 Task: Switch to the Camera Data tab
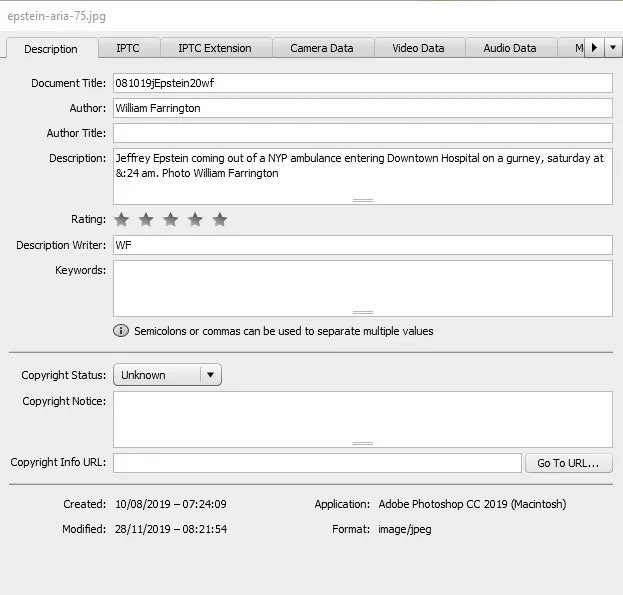pyautogui.click(x=322, y=48)
